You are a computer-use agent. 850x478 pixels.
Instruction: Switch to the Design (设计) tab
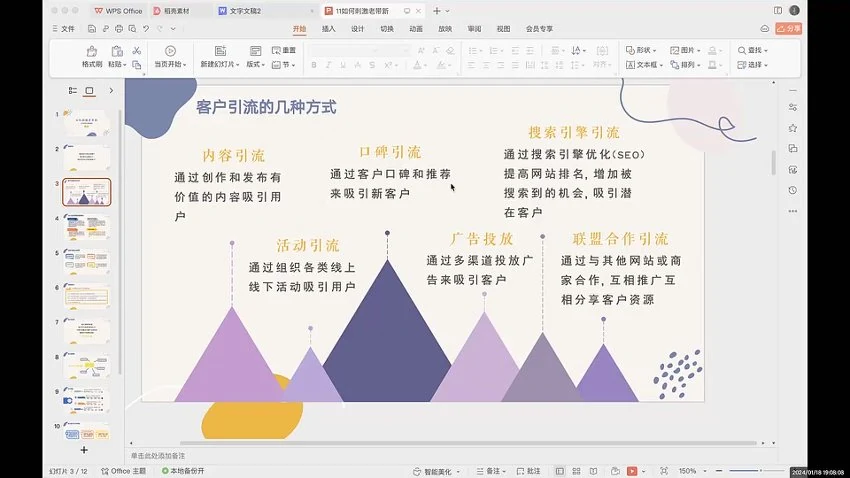[358, 29]
